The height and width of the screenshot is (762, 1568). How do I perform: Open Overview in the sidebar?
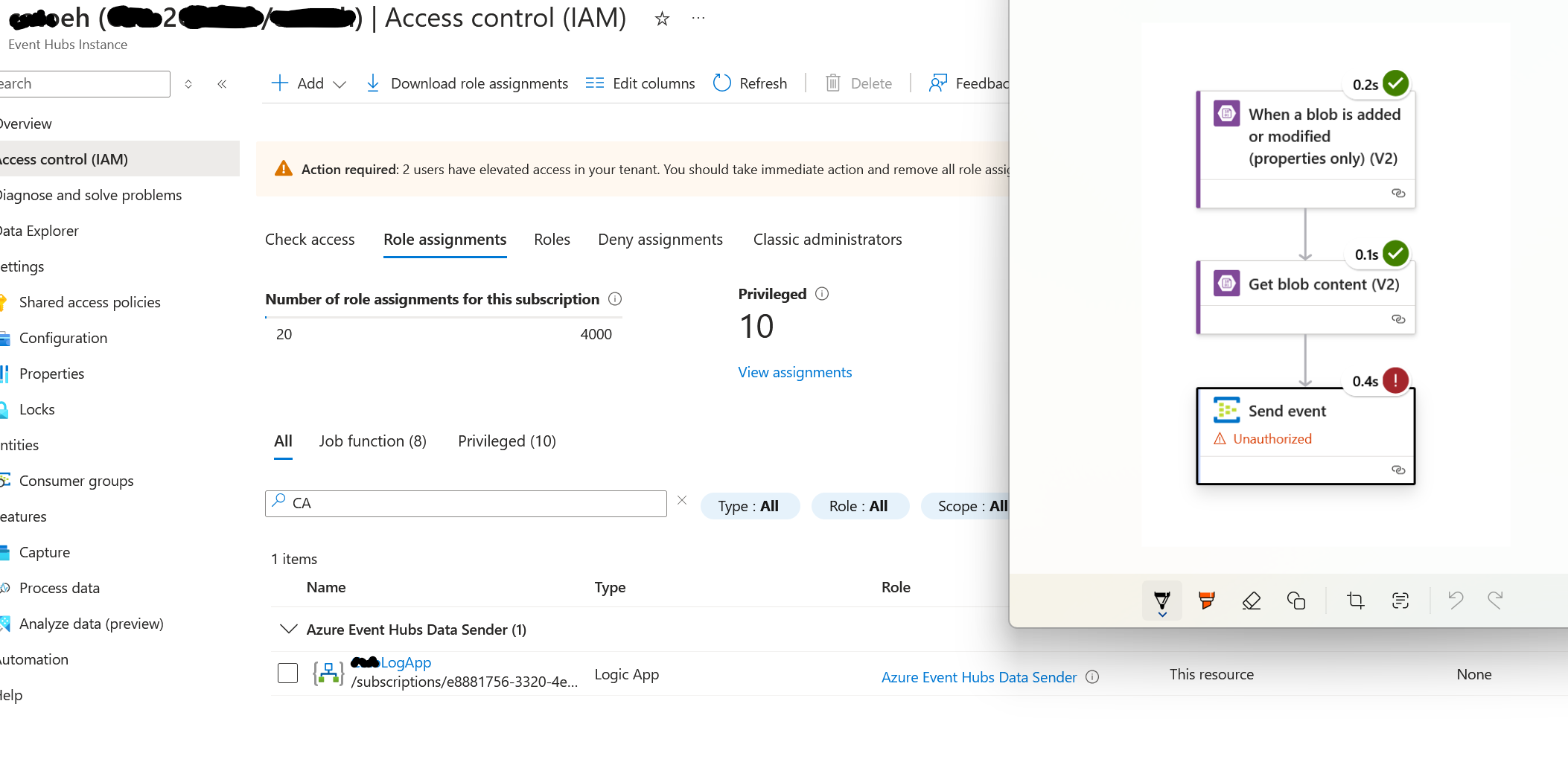coord(25,124)
